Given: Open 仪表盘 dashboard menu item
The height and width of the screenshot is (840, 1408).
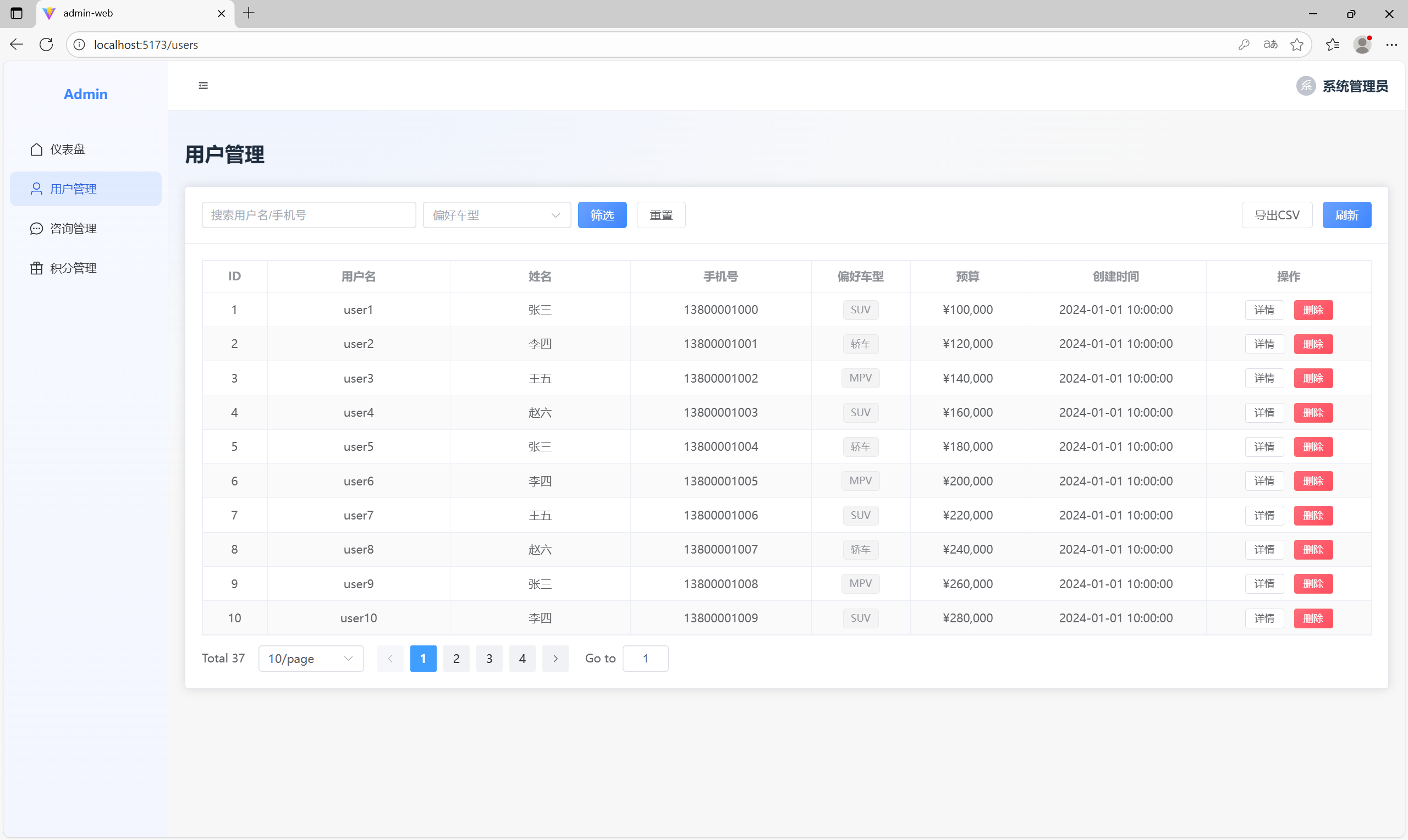Looking at the screenshot, I should (68, 150).
